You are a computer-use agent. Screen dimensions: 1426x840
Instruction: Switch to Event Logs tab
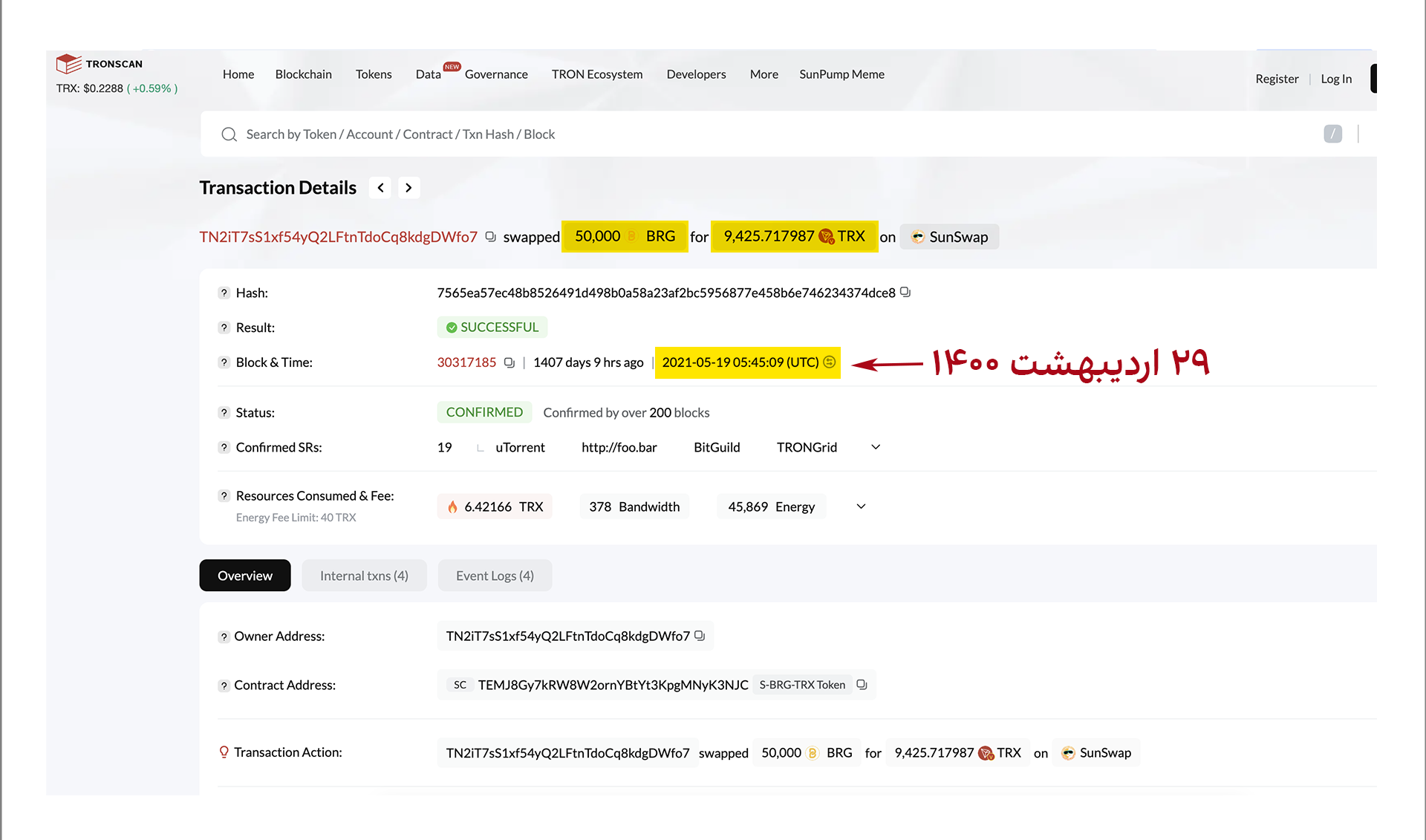[x=495, y=576]
